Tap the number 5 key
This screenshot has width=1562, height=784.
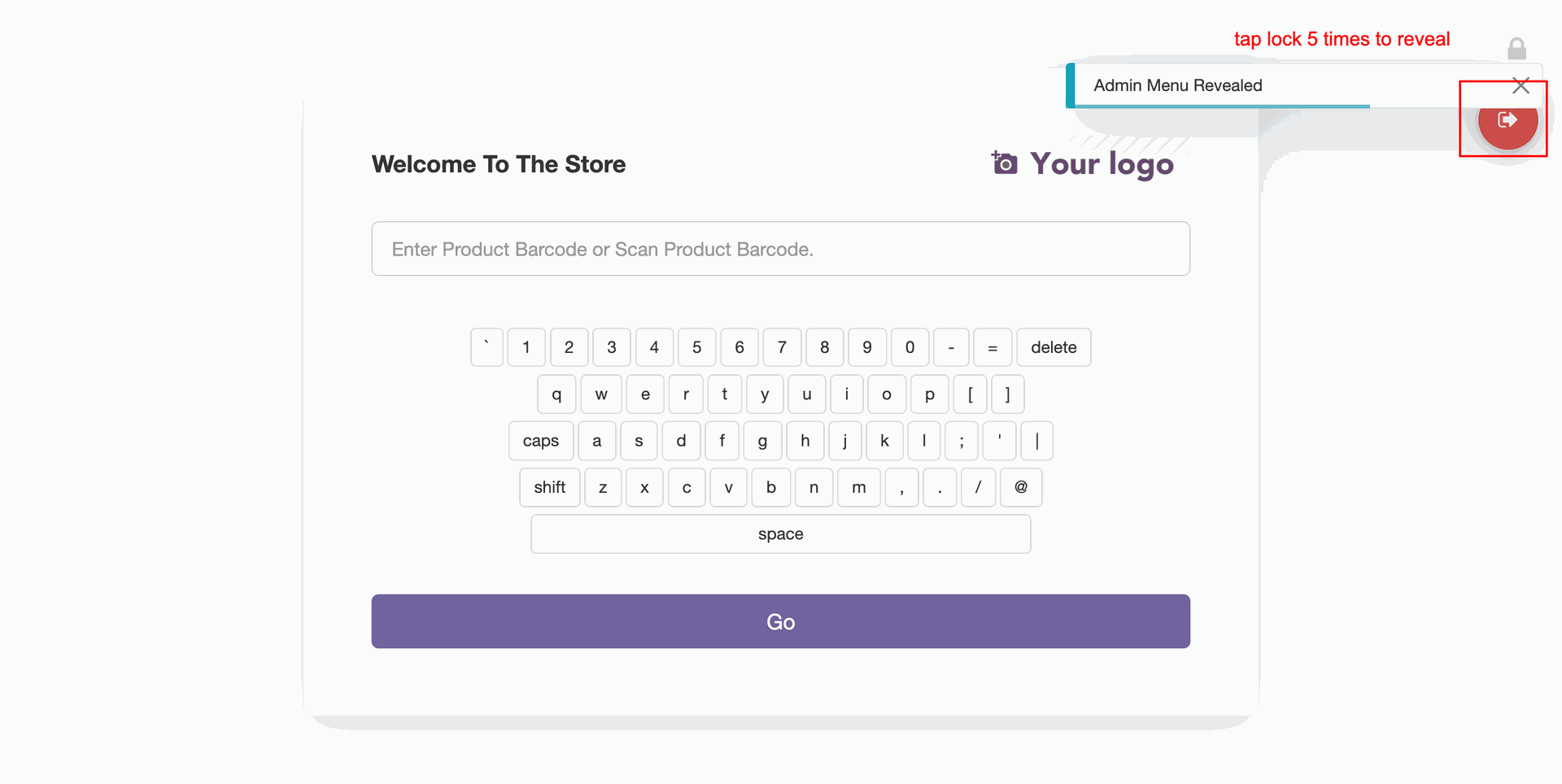click(697, 347)
